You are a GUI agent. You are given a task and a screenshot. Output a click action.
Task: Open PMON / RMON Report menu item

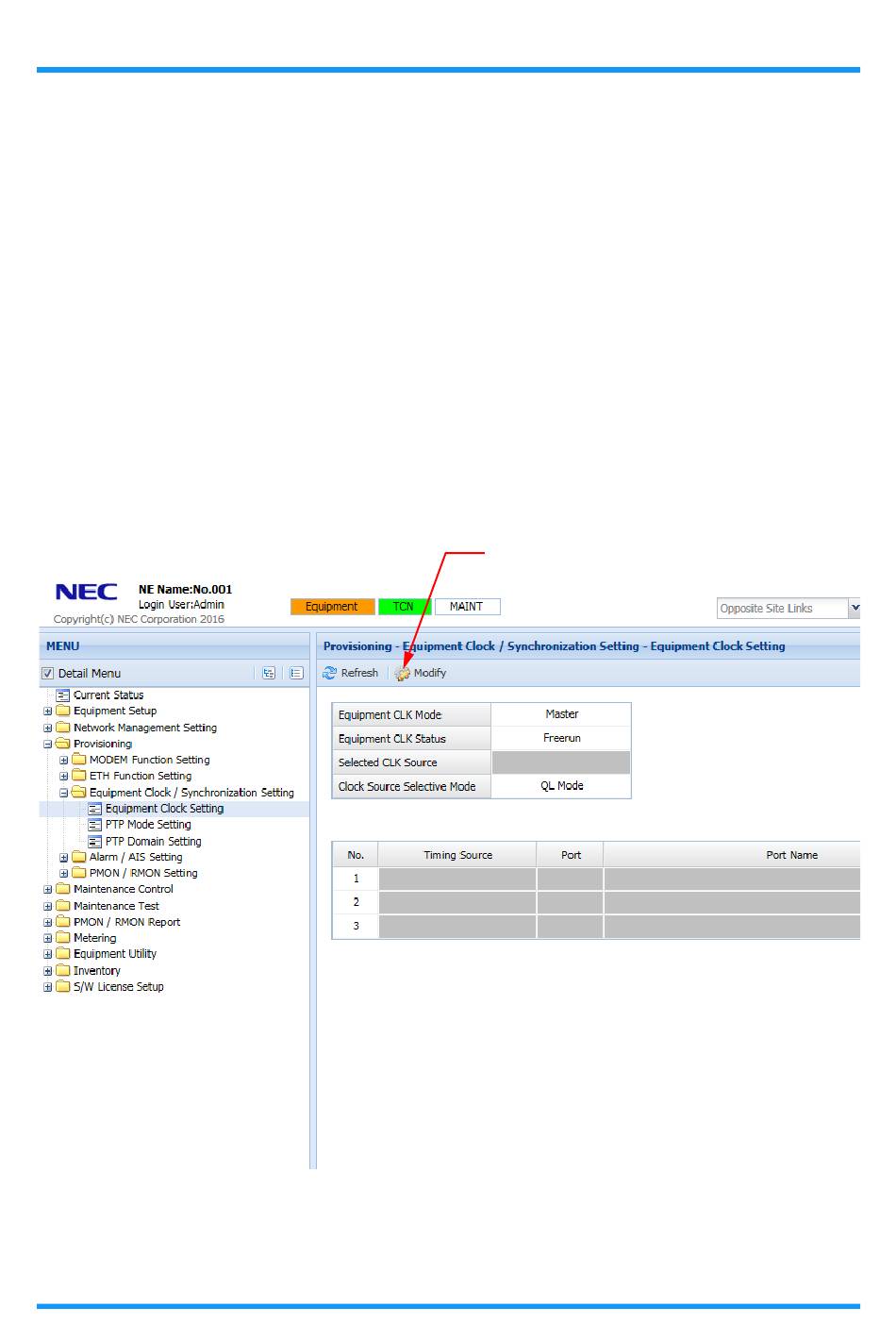point(127,922)
